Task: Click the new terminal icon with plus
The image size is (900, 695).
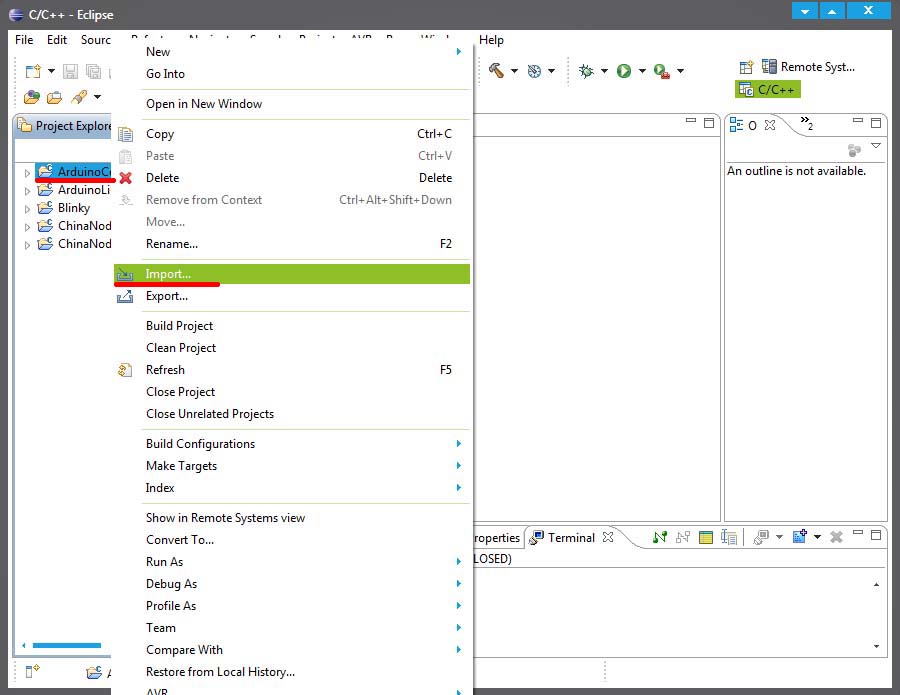Action: click(800, 537)
